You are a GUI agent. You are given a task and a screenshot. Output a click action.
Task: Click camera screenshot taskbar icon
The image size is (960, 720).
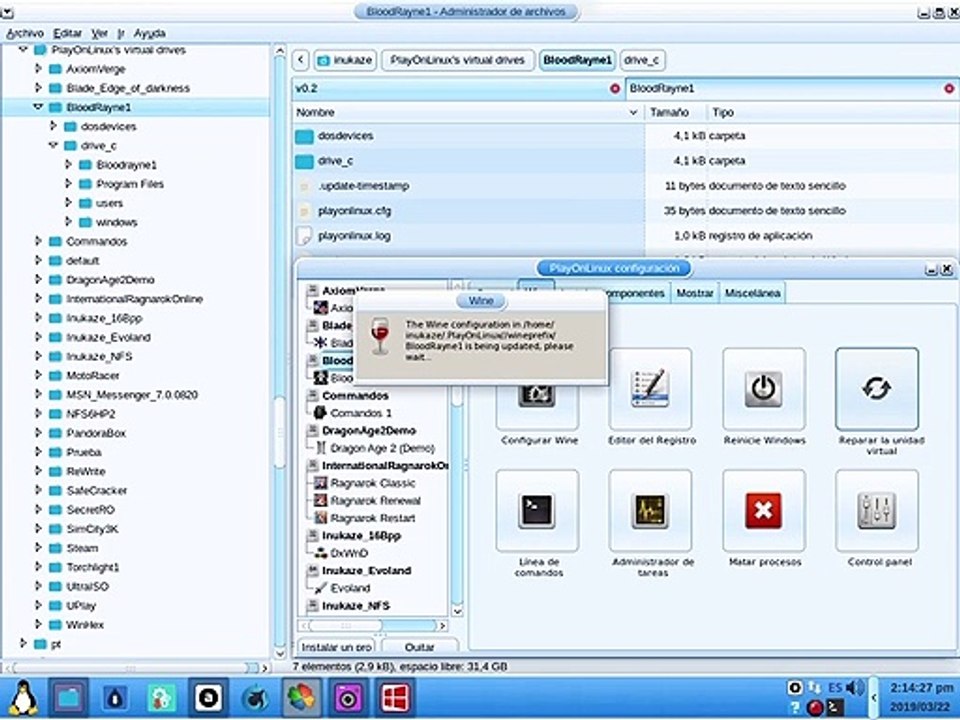(x=348, y=698)
